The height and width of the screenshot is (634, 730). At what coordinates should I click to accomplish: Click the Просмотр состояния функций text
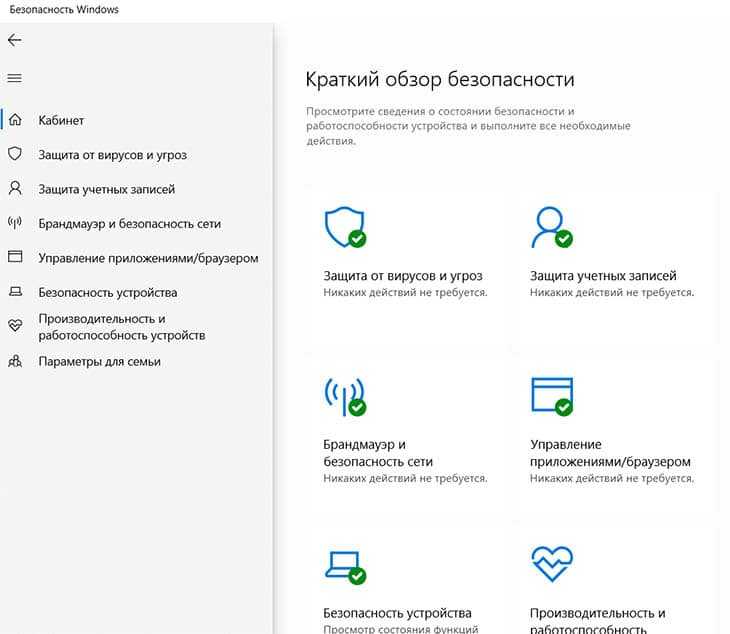pyautogui.click(x=401, y=629)
